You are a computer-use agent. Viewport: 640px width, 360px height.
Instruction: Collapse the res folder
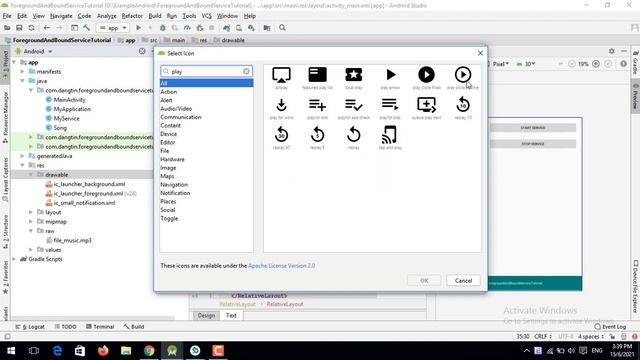point(22,165)
